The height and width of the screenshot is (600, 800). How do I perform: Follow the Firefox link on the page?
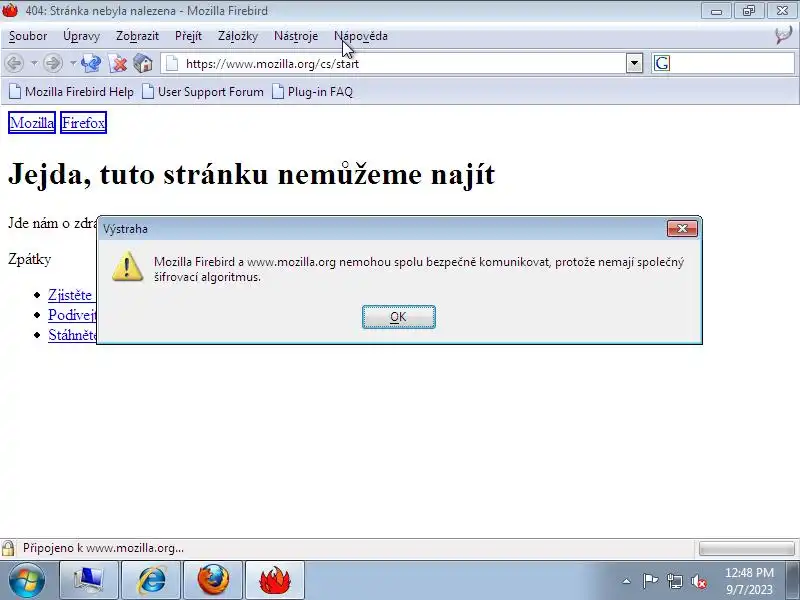[x=83, y=123]
